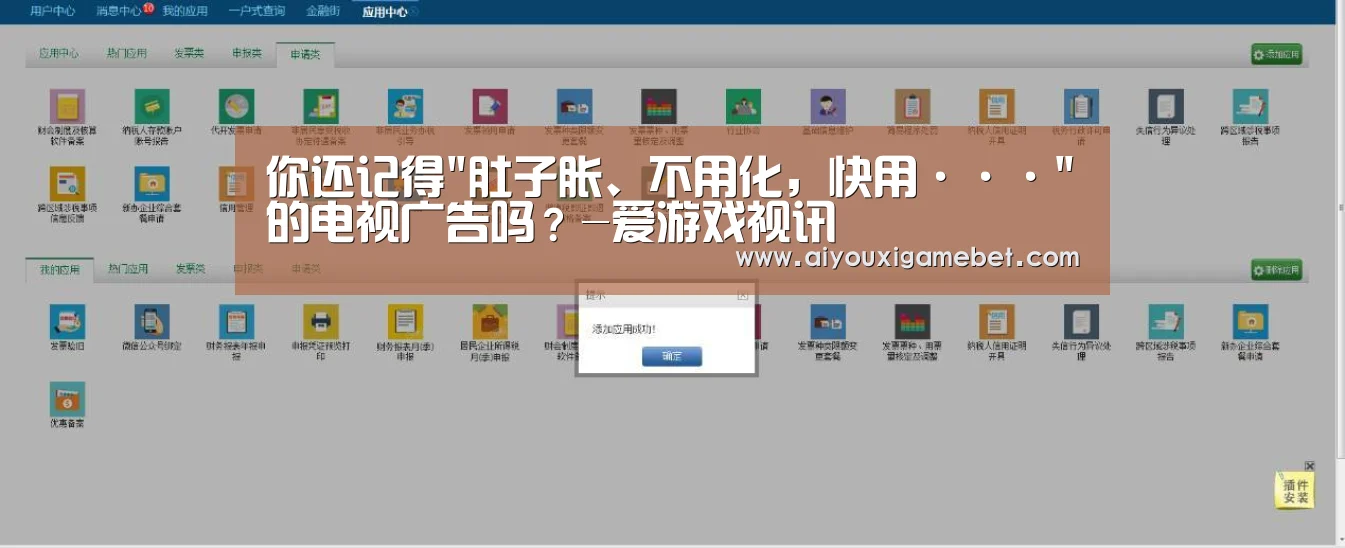Open 一户式查询 in top navigation
This screenshot has width=1345, height=548.
point(256,11)
